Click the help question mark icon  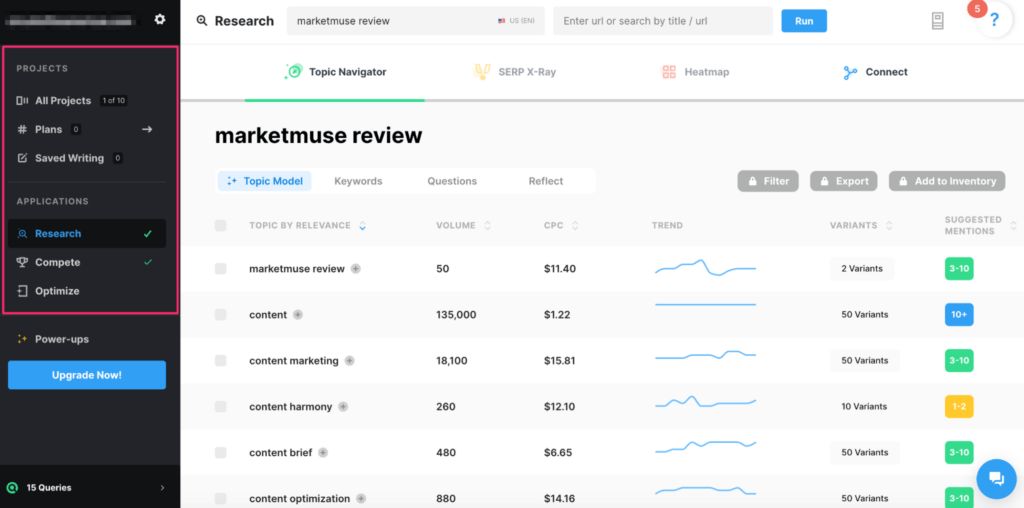(x=994, y=20)
